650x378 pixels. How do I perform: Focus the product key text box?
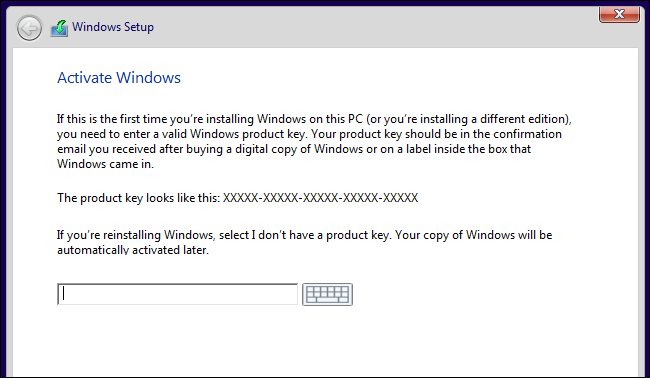point(177,294)
